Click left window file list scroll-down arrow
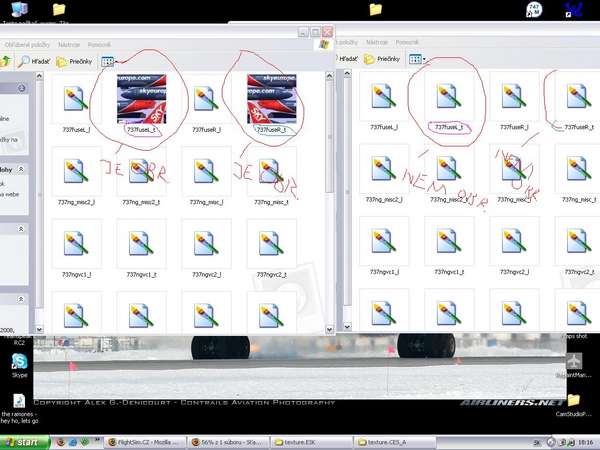The height and width of the screenshot is (450, 600). [x=330, y=329]
